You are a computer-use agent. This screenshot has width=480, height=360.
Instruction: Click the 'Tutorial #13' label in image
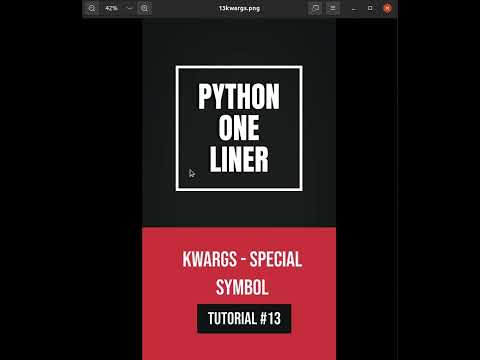click(x=244, y=318)
